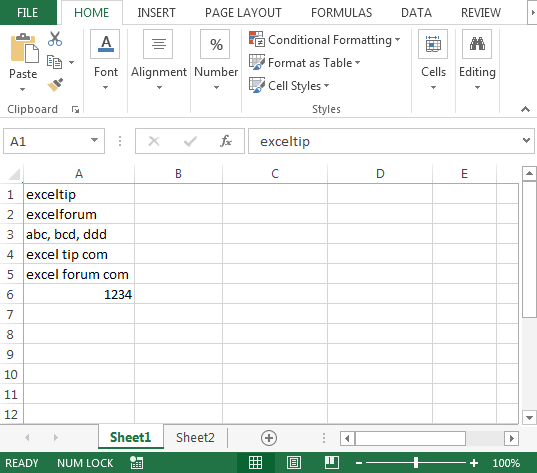Click the Insert Function fx icon
The image size is (537, 473).
point(226,141)
